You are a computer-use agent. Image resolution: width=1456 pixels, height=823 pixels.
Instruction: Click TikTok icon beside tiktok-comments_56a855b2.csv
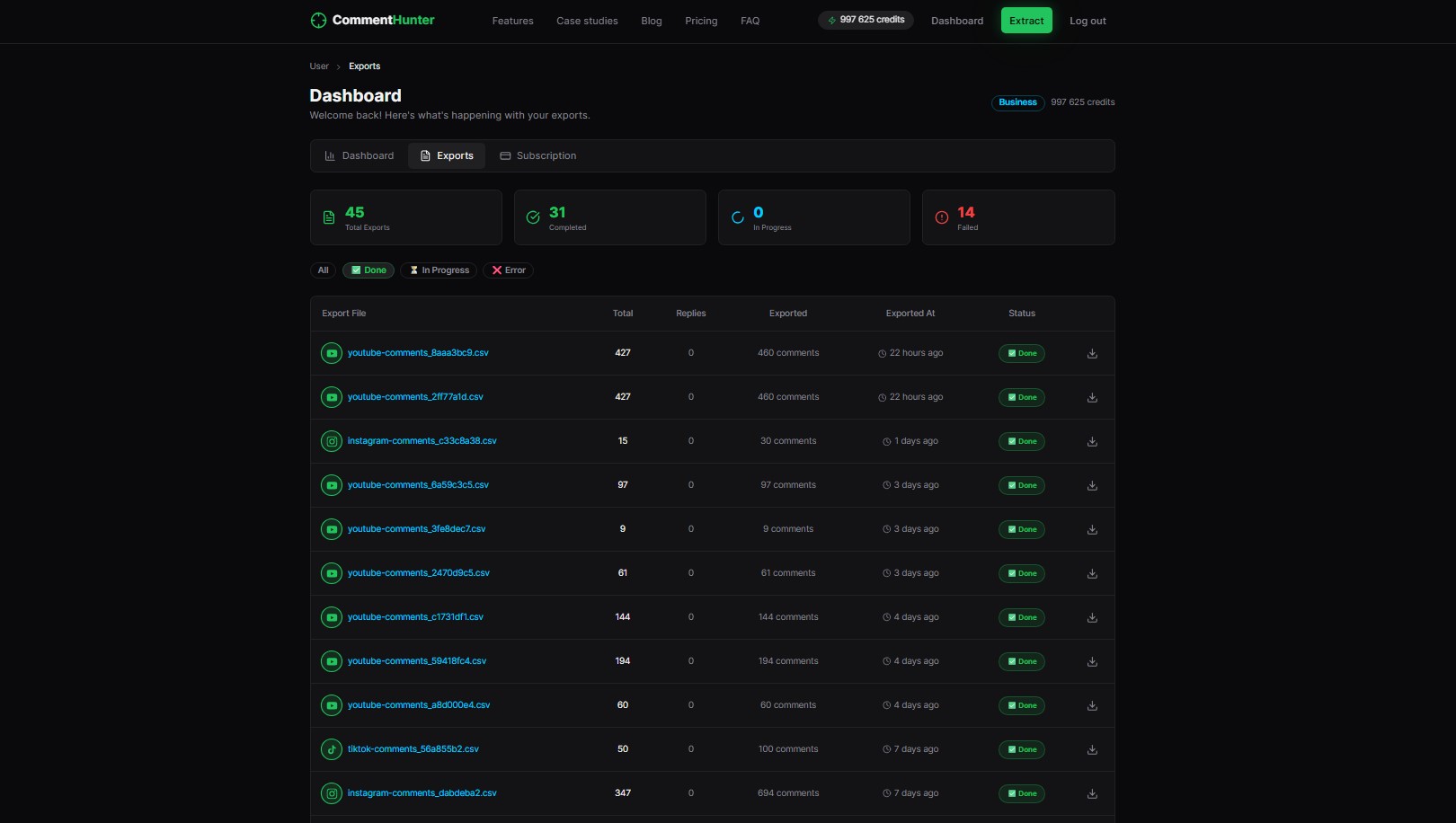(332, 749)
